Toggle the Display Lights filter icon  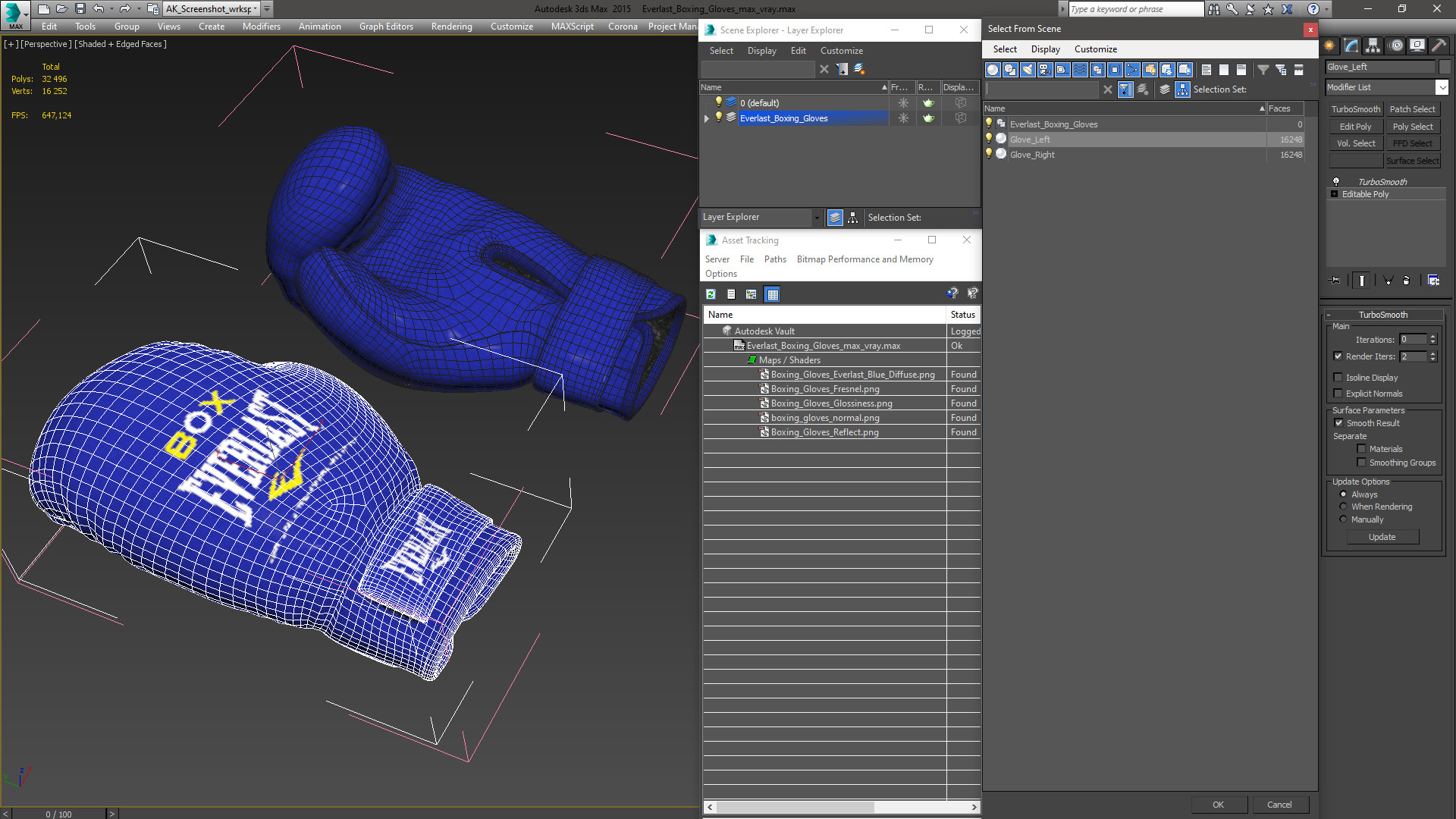tap(1028, 70)
